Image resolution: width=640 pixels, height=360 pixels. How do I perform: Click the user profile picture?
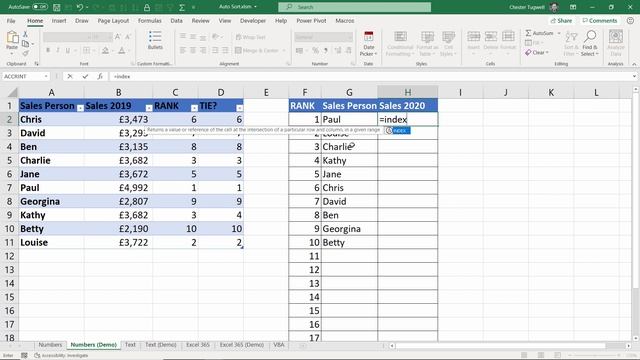(554, 7)
